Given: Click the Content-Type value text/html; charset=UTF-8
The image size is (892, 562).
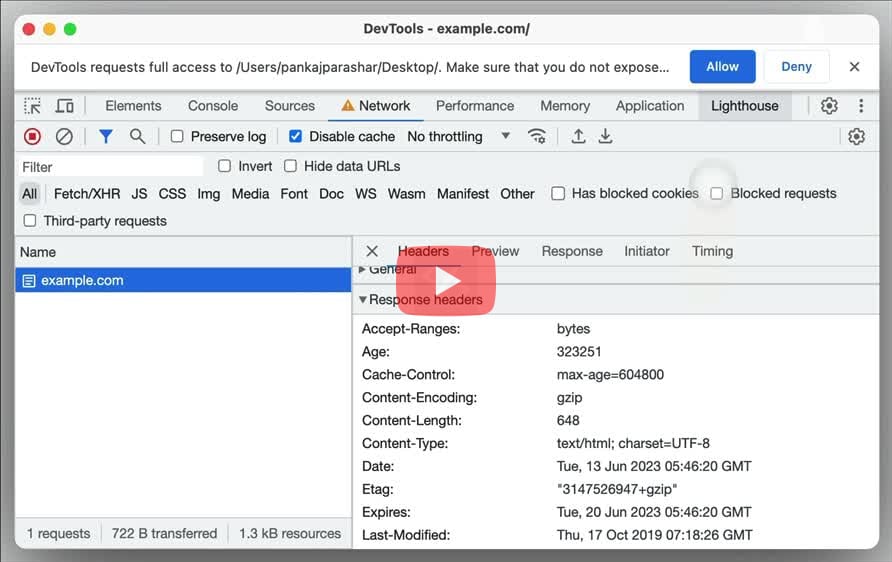Looking at the screenshot, I should (633, 444).
